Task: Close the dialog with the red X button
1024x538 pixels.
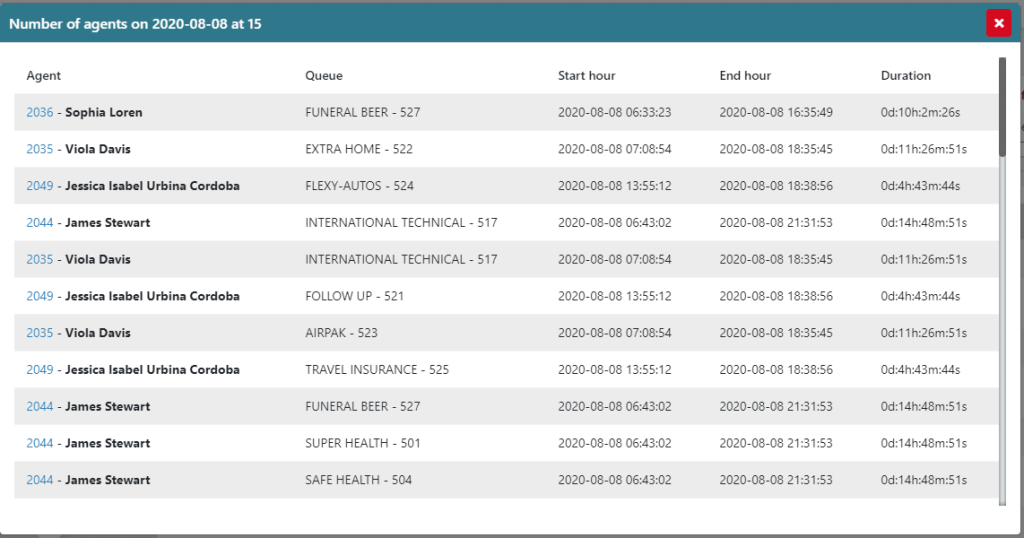Action: click(x=998, y=23)
